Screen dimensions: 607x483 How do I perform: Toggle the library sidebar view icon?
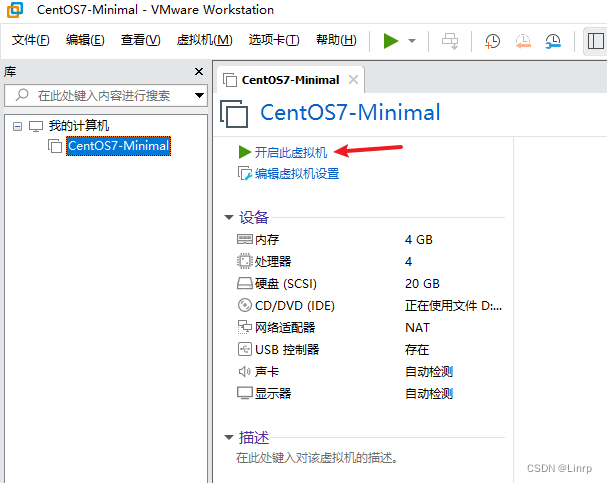point(595,41)
